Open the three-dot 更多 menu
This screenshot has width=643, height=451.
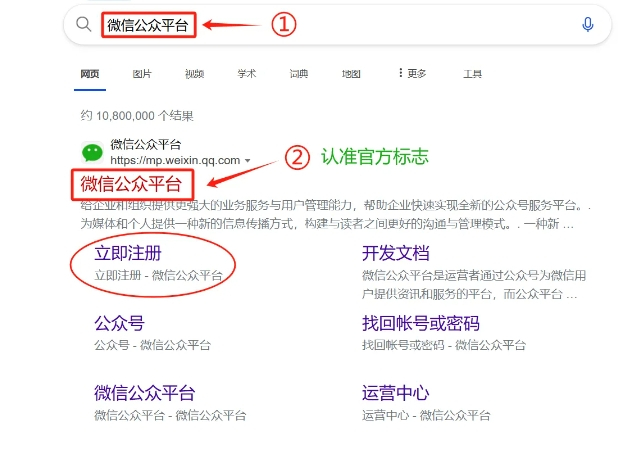tap(413, 73)
